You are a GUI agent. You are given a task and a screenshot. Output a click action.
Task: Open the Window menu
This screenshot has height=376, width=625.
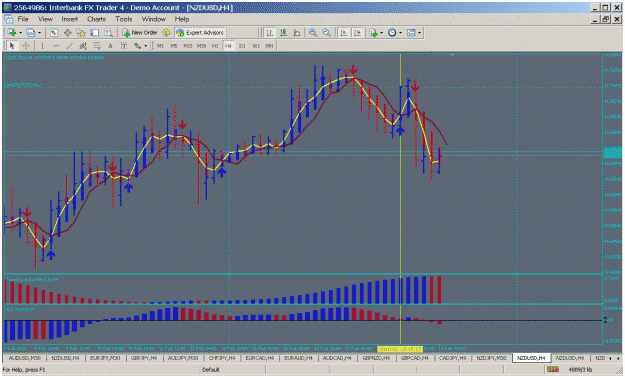(154, 19)
